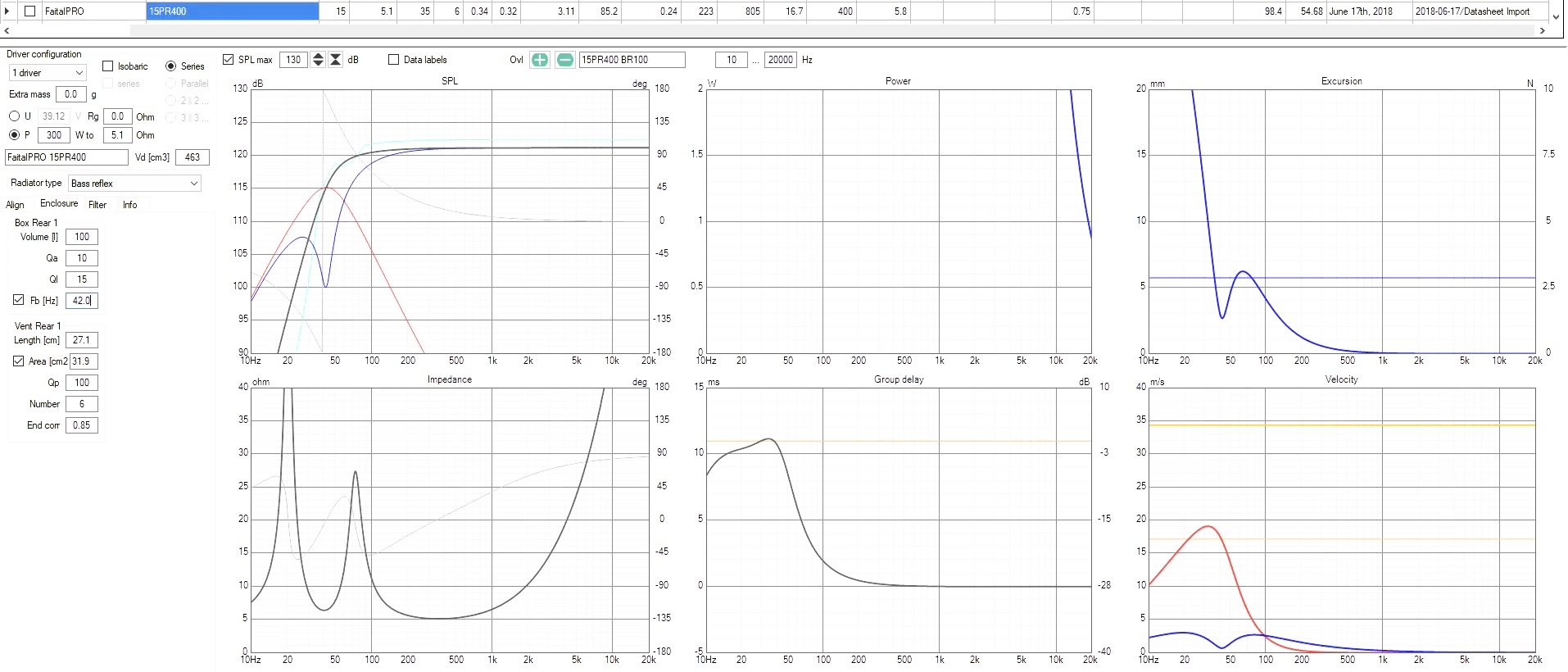1568x672 pixels.
Task: Click the vent Number field showing 6
Action: [x=82, y=404]
